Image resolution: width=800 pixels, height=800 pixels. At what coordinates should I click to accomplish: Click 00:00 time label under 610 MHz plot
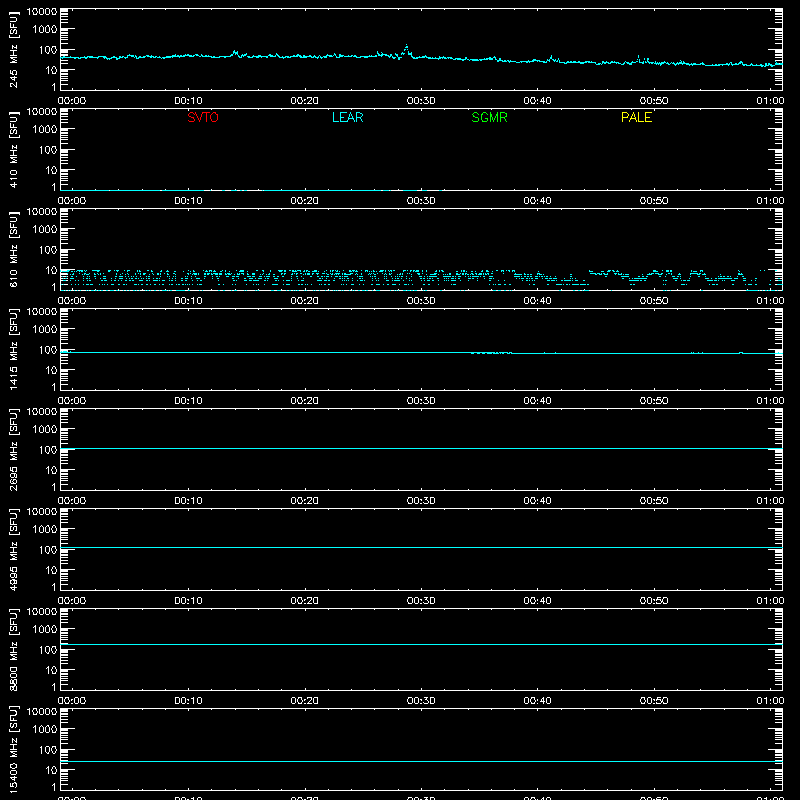click(72, 301)
